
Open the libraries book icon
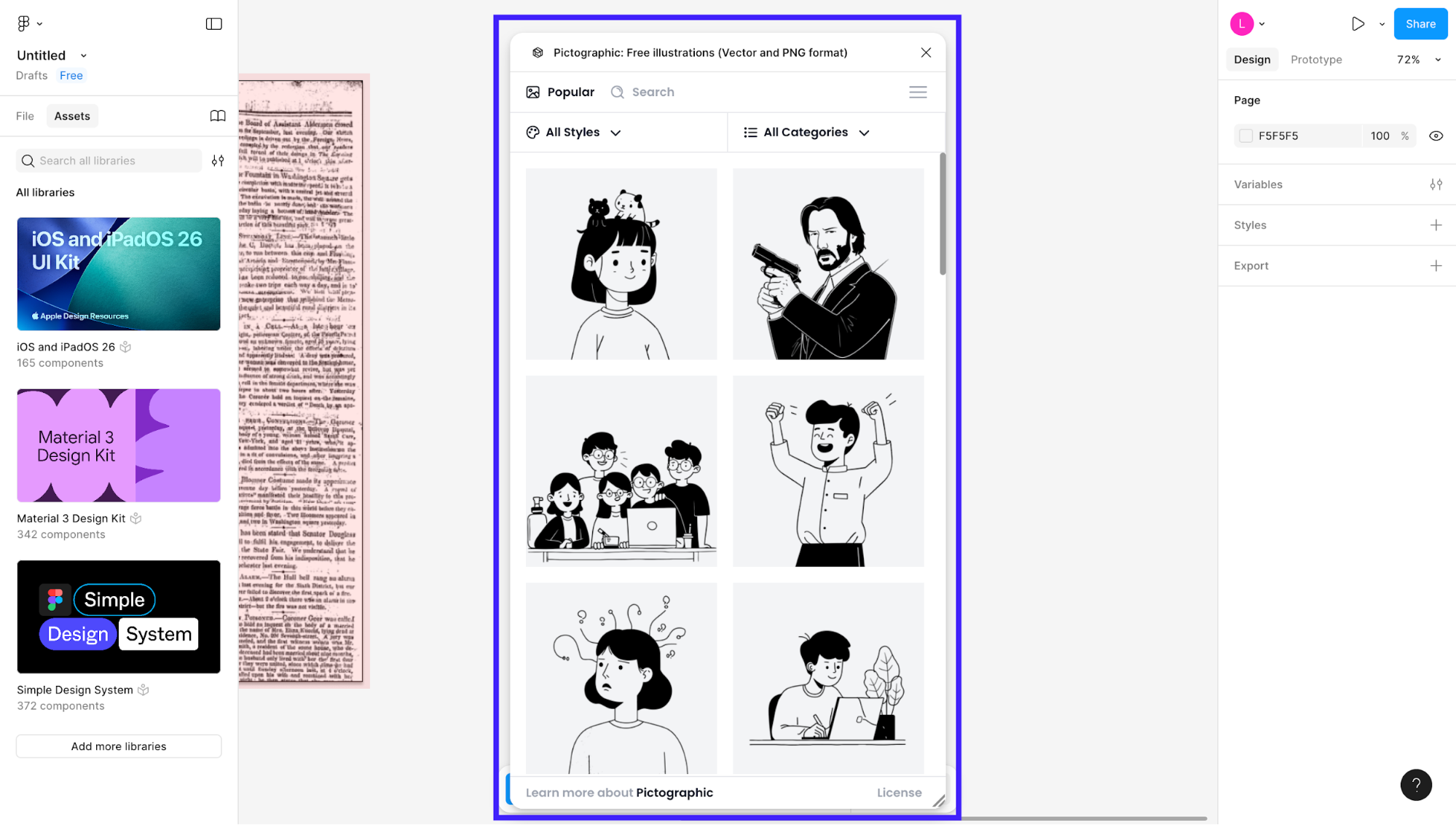click(217, 116)
